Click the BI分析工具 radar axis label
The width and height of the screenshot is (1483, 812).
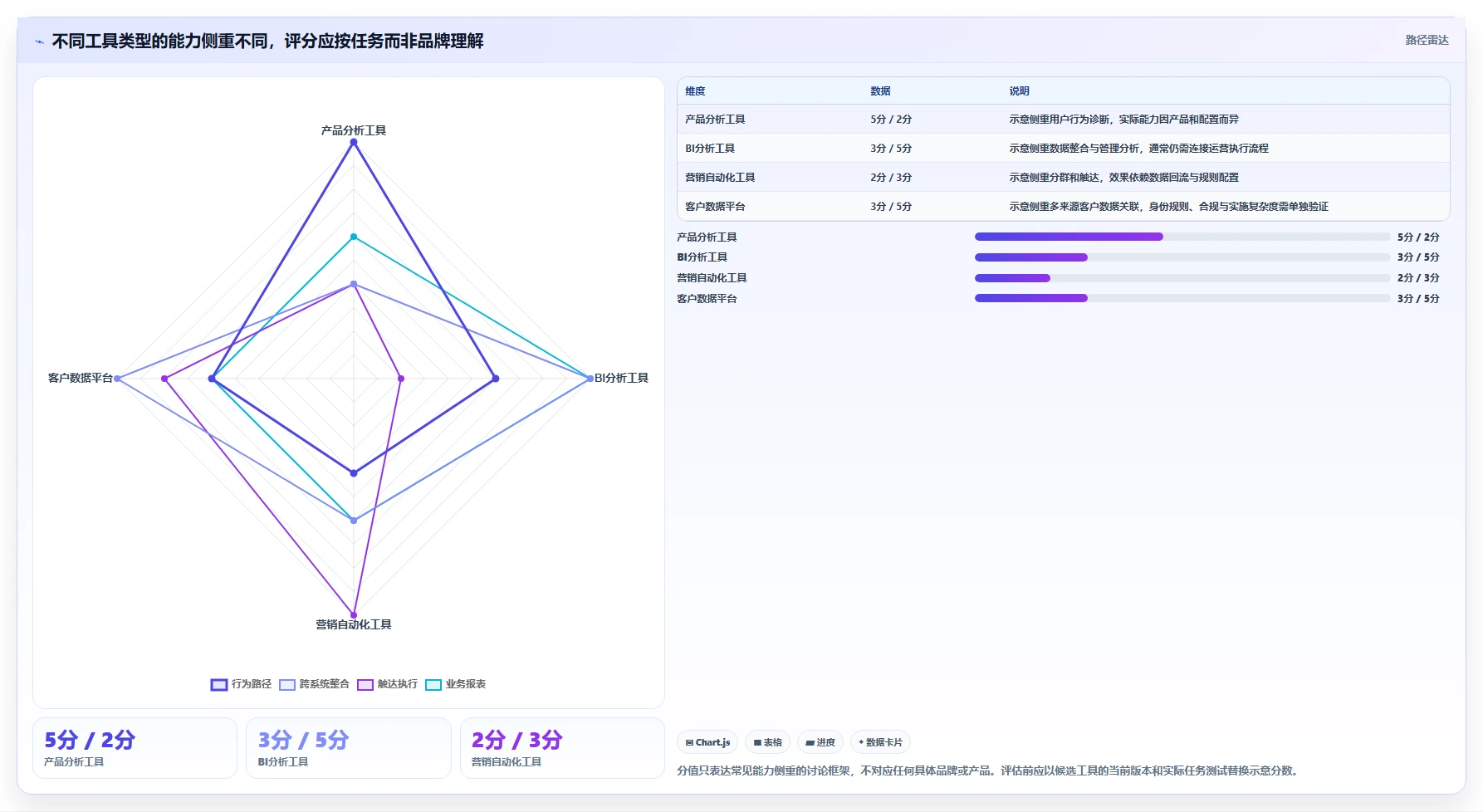tap(621, 378)
